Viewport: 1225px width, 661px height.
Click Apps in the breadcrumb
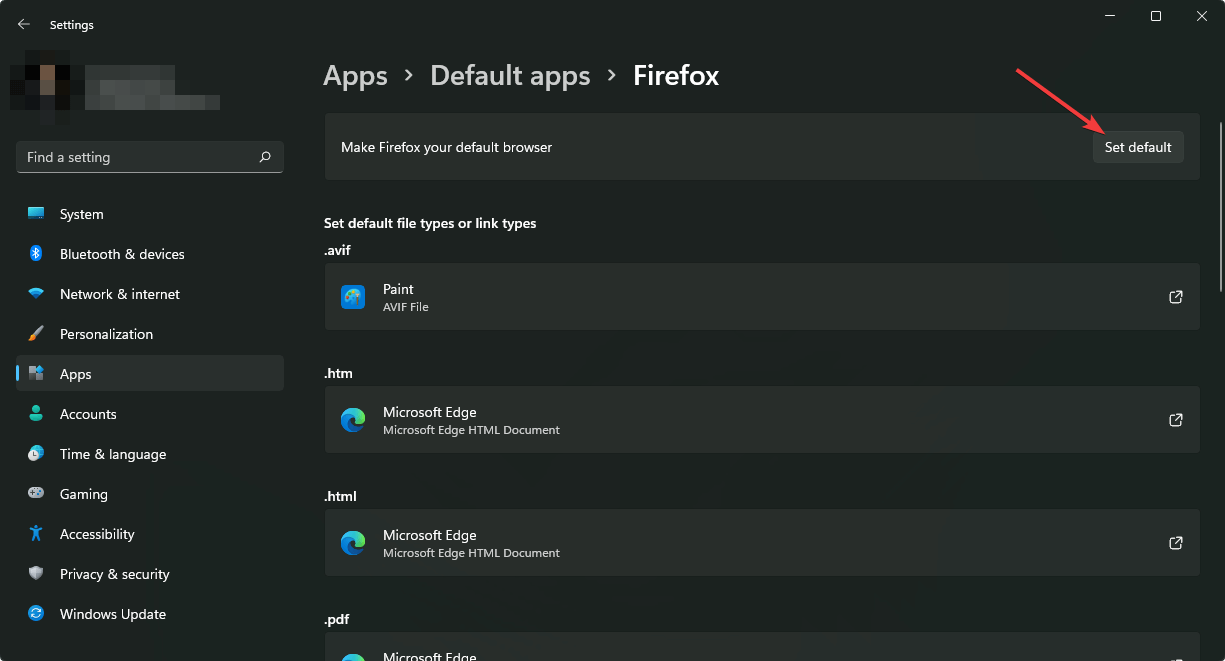(x=355, y=75)
